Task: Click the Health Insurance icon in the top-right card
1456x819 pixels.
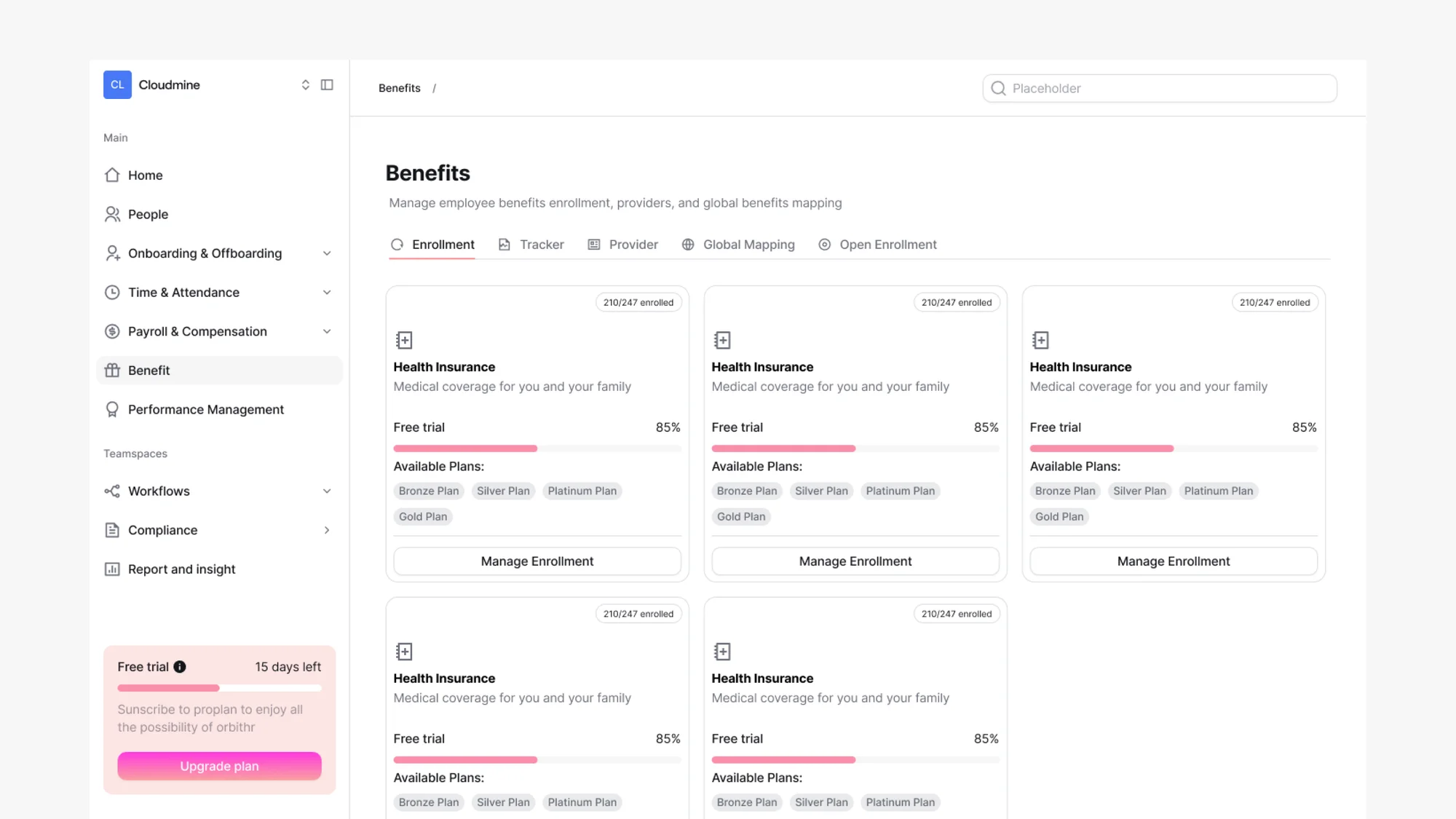Action: (1040, 340)
